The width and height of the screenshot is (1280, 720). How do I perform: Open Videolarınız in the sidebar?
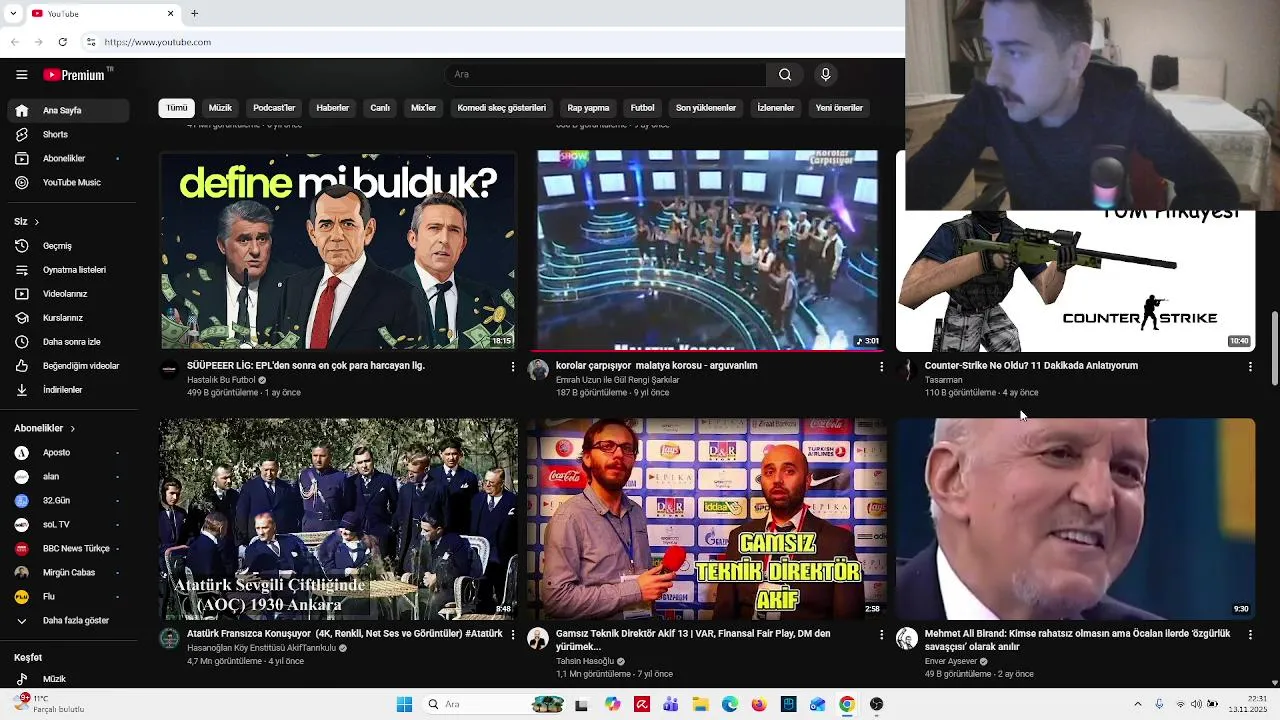coord(68,294)
